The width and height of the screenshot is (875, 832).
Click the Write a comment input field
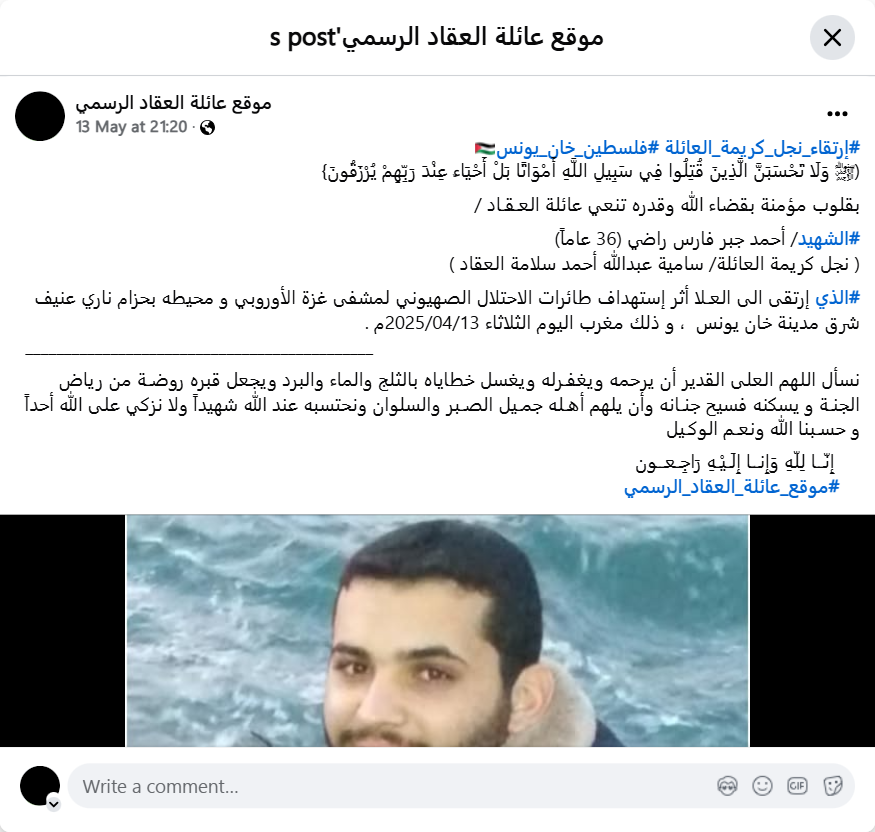[391, 786]
